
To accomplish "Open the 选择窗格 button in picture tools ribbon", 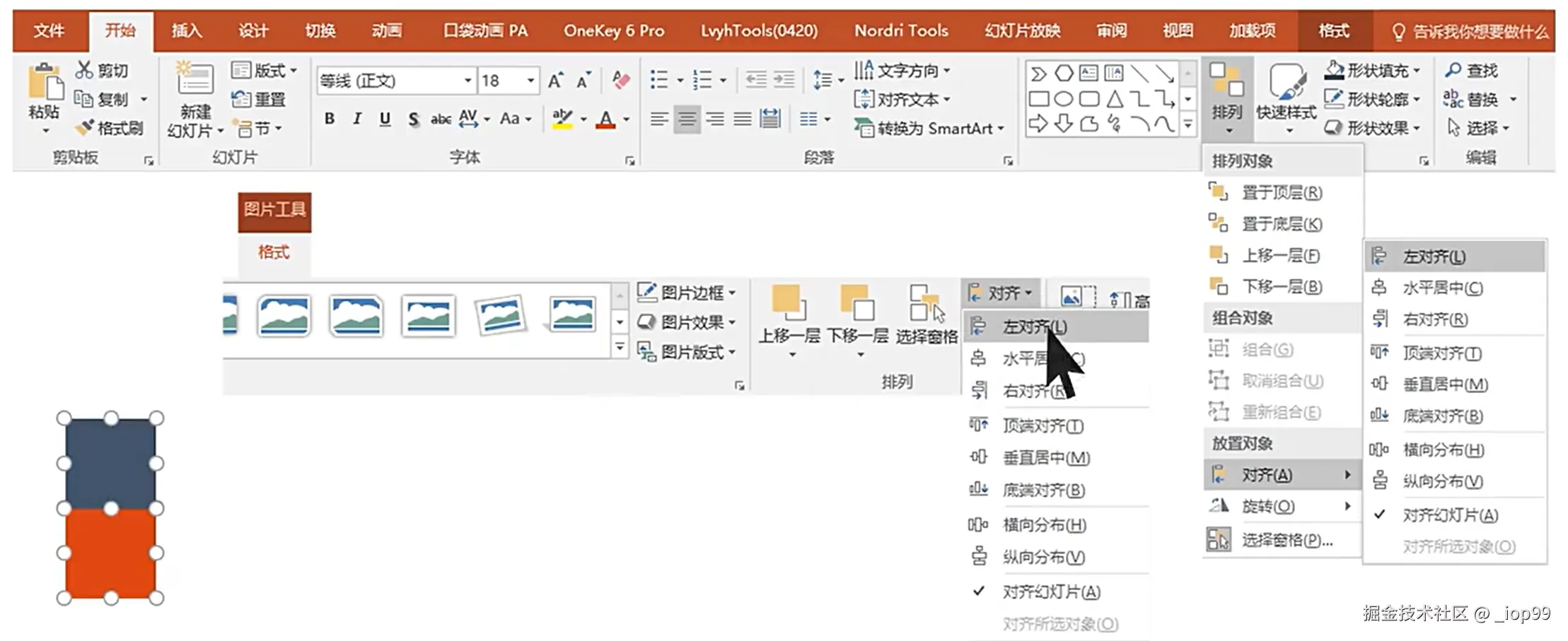I will [x=927, y=316].
